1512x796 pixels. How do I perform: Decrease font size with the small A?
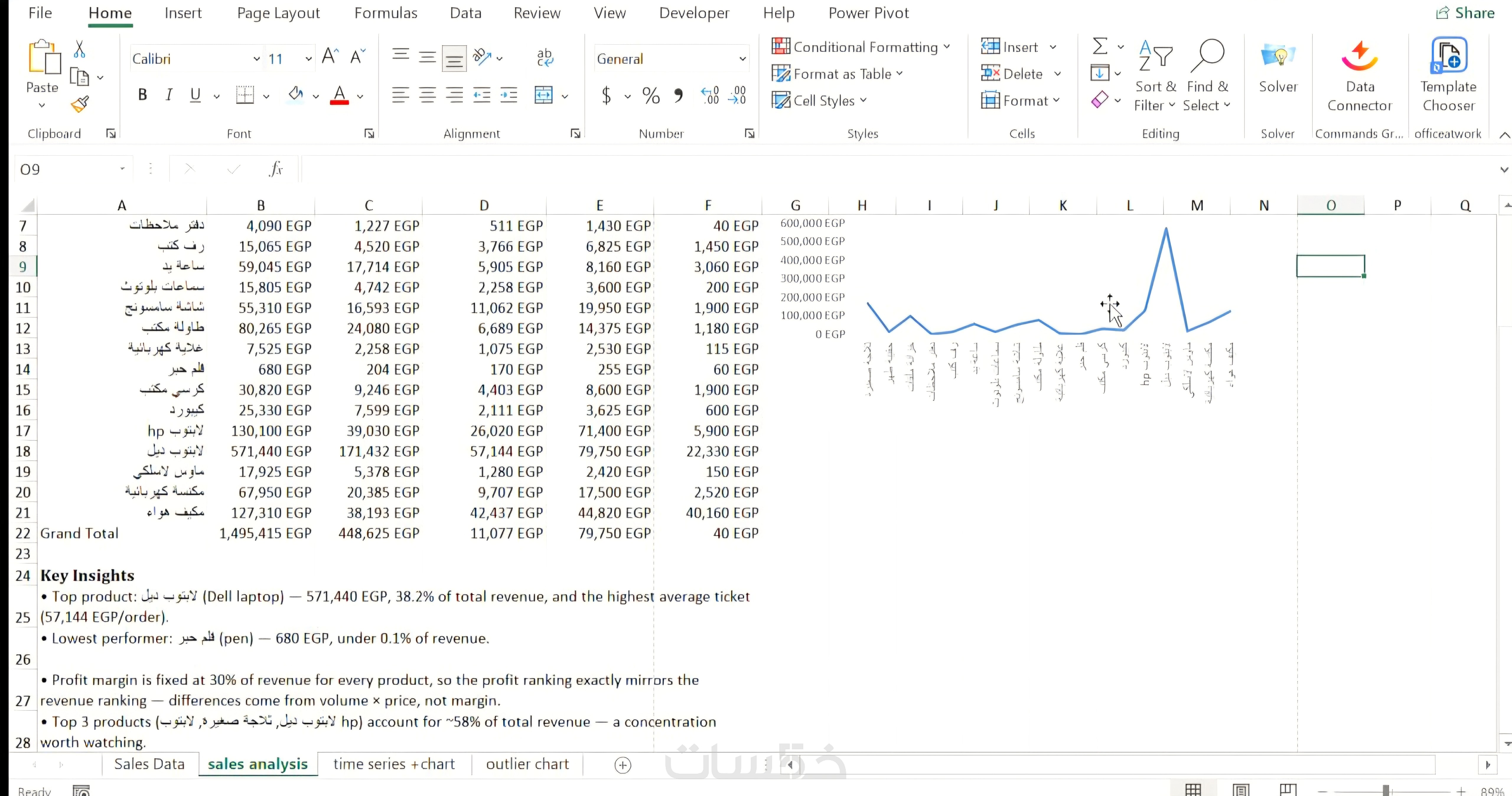click(357, 57)
